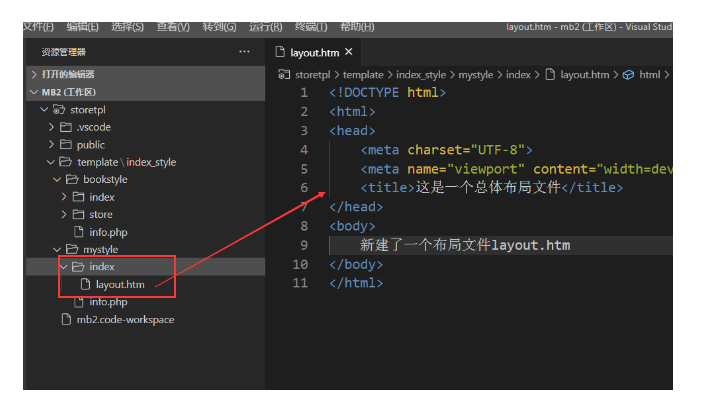Screen dimensions: 708x394
Task: Click the 新建了一个布局文件layout.htm text line
Action: 465,245
